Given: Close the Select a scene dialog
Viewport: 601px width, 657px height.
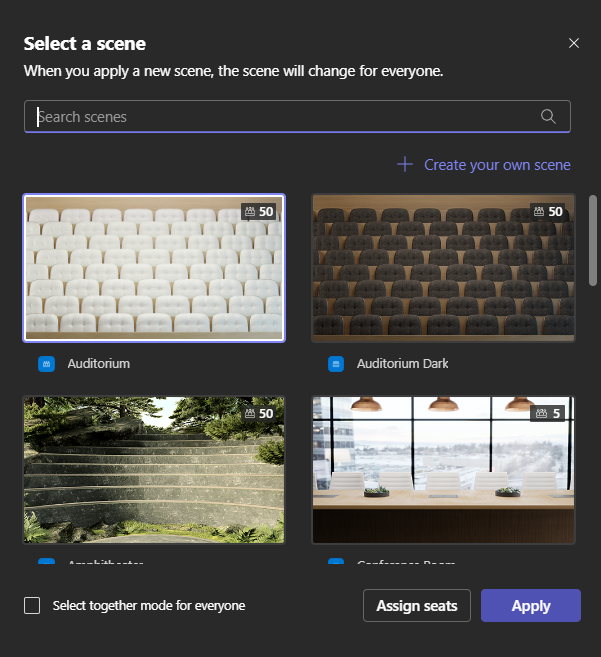Looking at the screenshot, I should click(574, 43).
